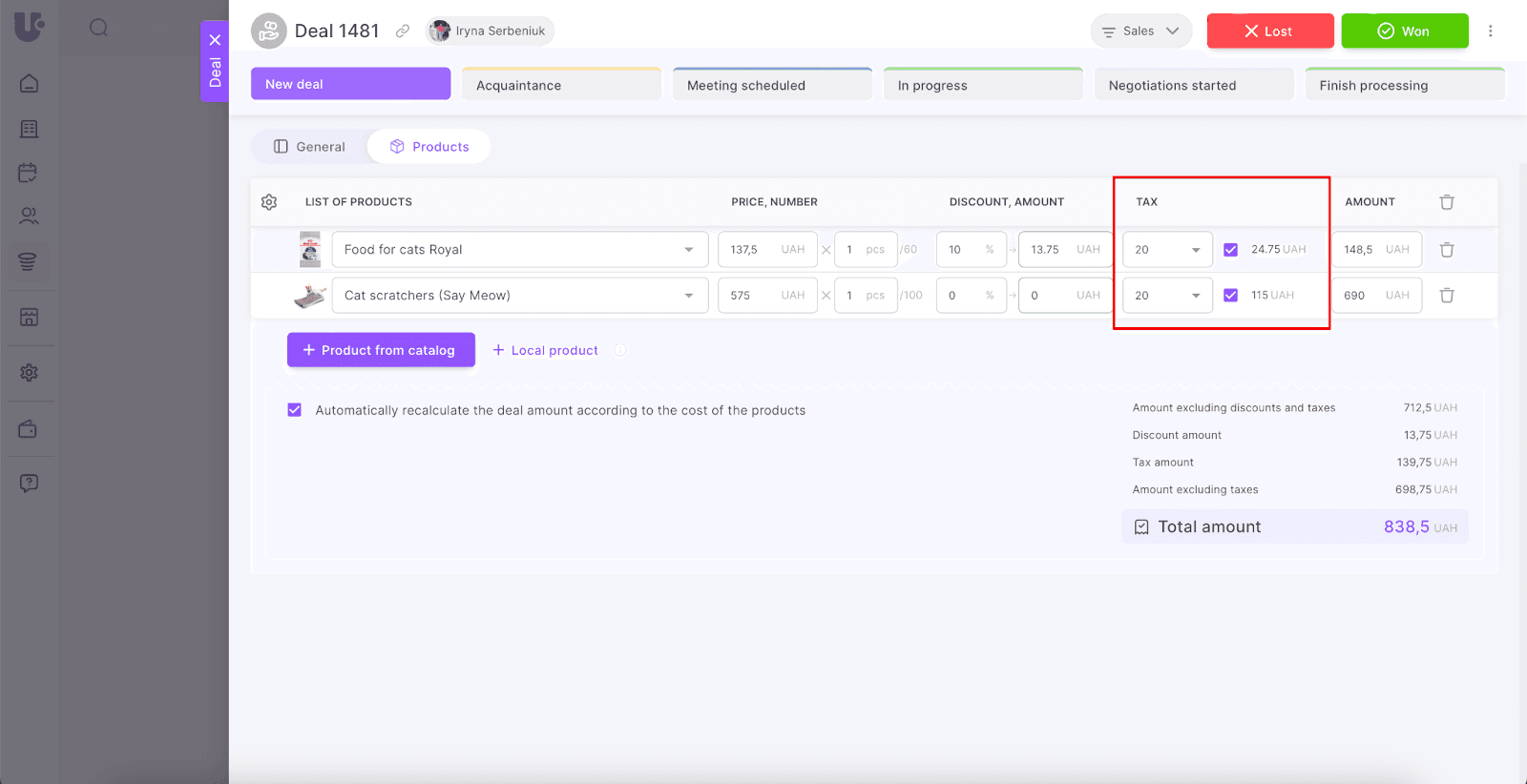This screenshot has height=784, width=1527.
Task: Uncheck tax checkbox for Food for cats Royal
Action: [1230, 250]
